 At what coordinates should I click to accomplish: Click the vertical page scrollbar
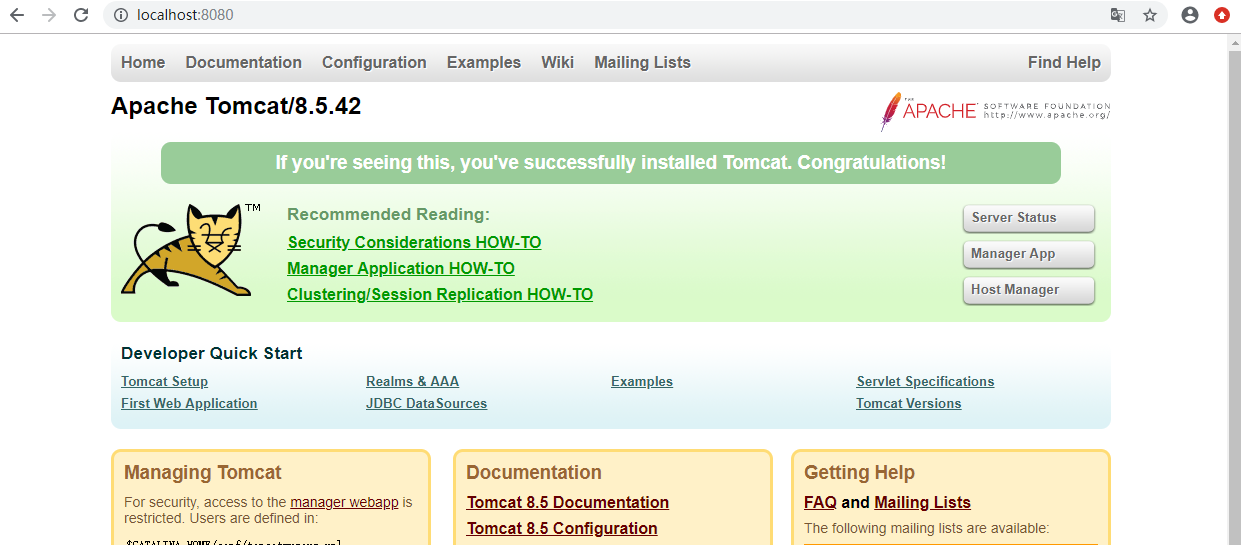pyautogui.click(x=1234, y=300)
